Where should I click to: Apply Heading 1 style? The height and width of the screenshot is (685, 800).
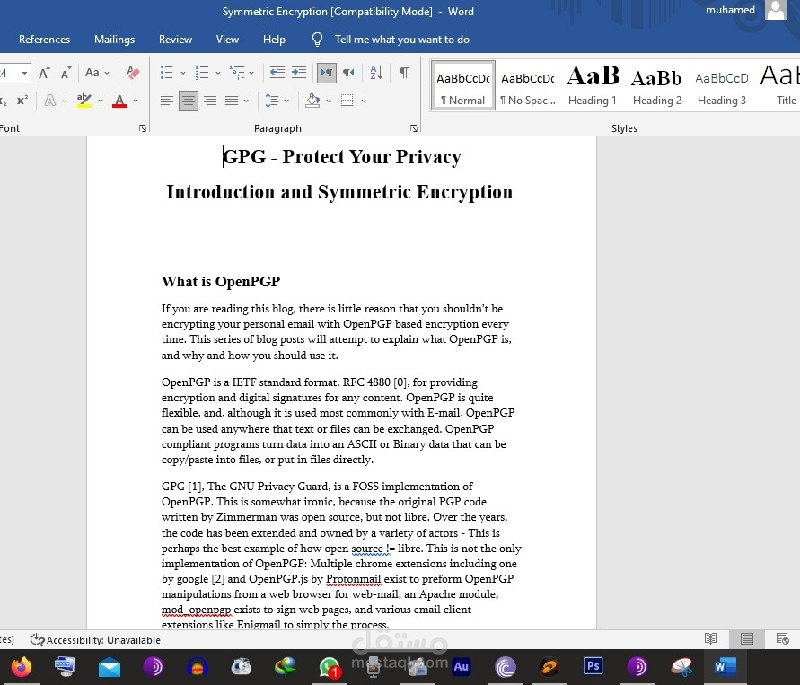(x=592, y=85)
